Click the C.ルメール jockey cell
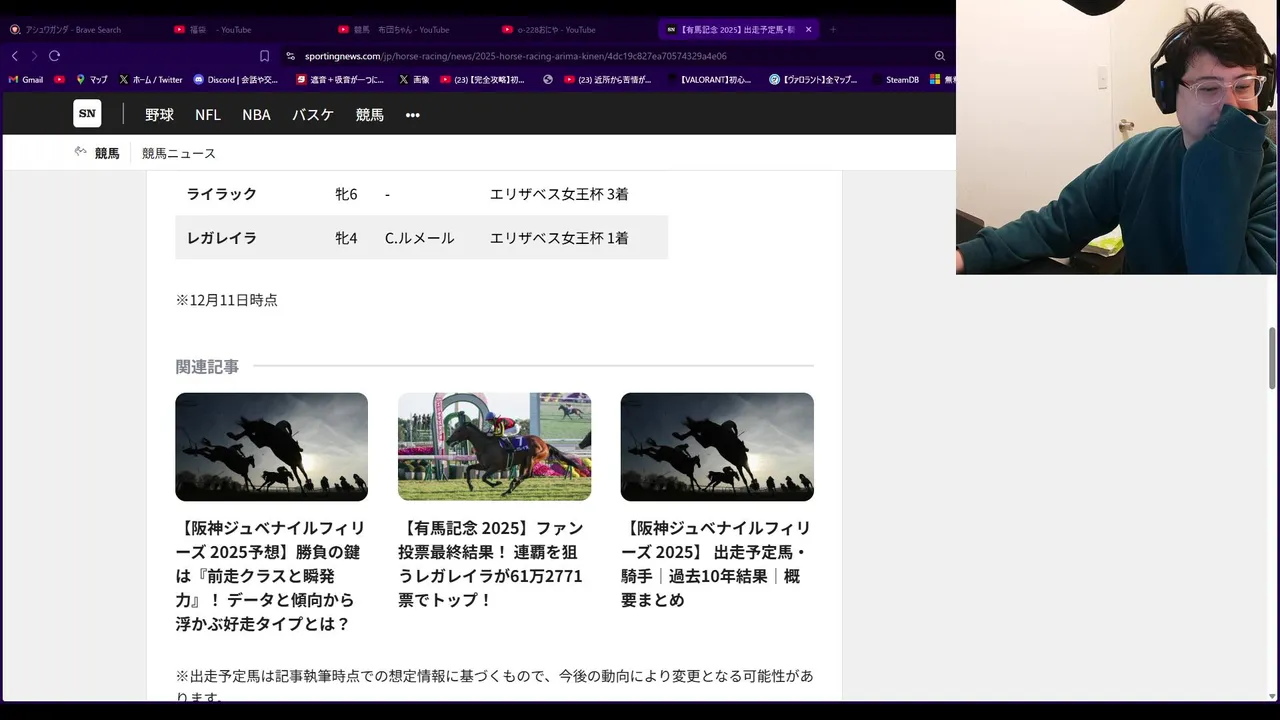Screen dimensions: 1280x720 pyautogui.click(x=420, y=238)
